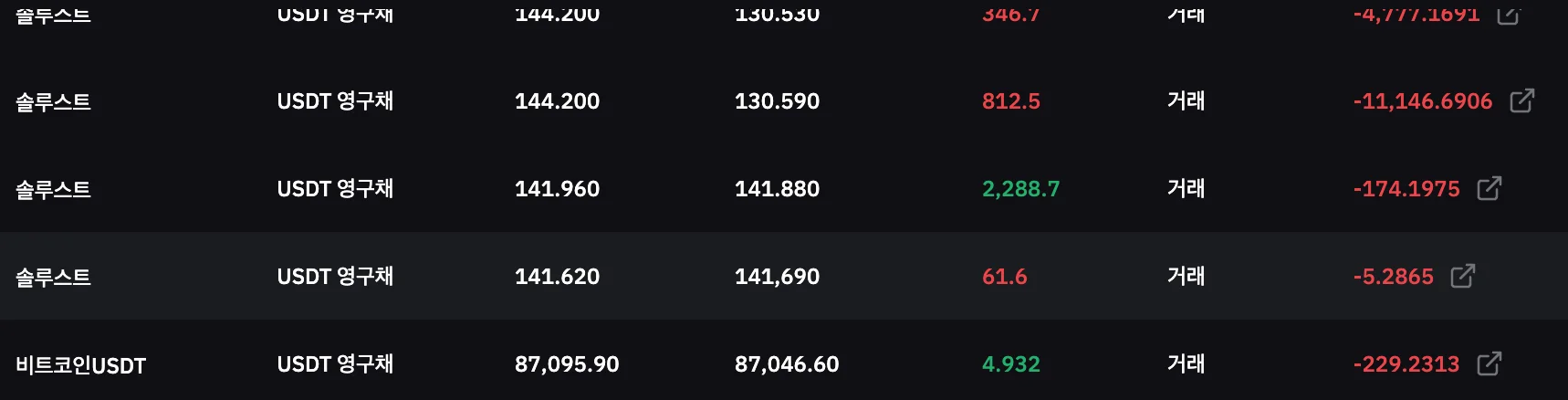Image resolution: width=1568 pixels, height=400 pixels.
Task: Select the 141.960 entry price cell
Action: click(x=557, y=189)
